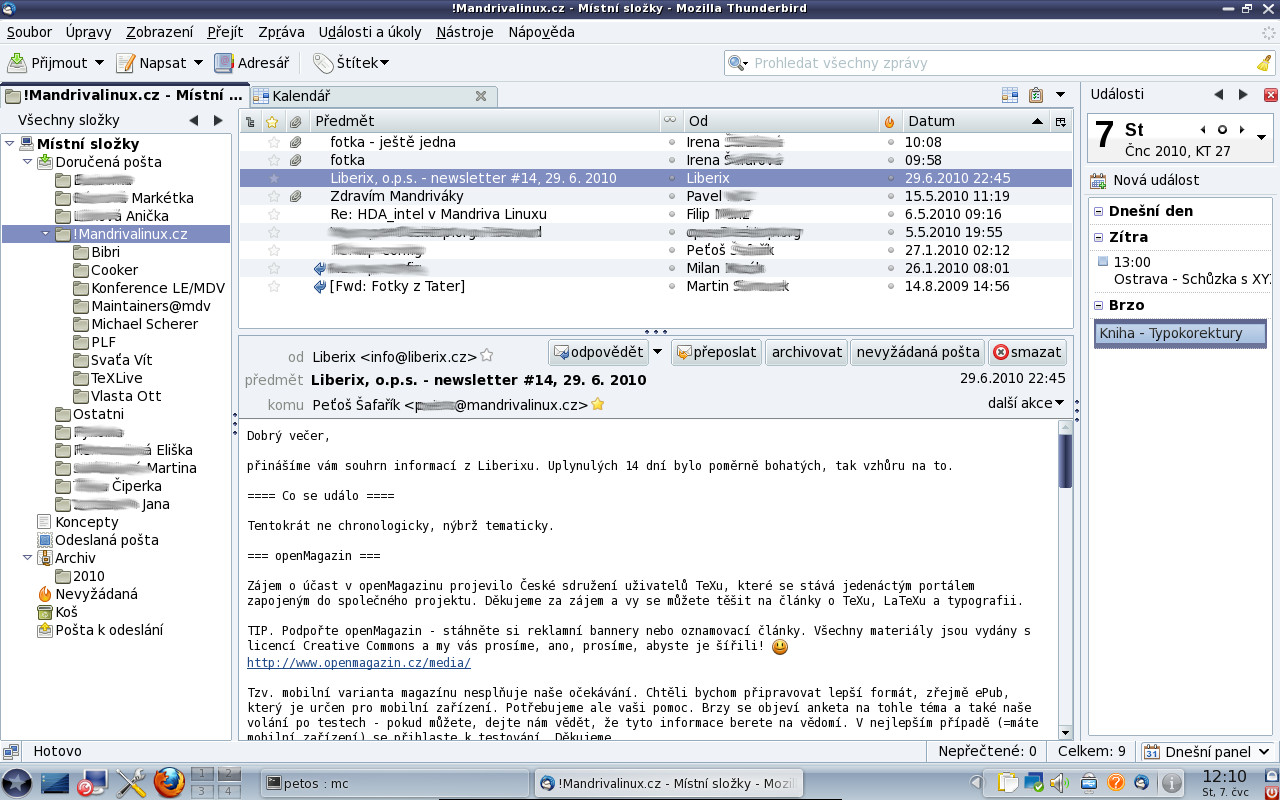
Task: Open the Adresář address book
Action: 252,63
